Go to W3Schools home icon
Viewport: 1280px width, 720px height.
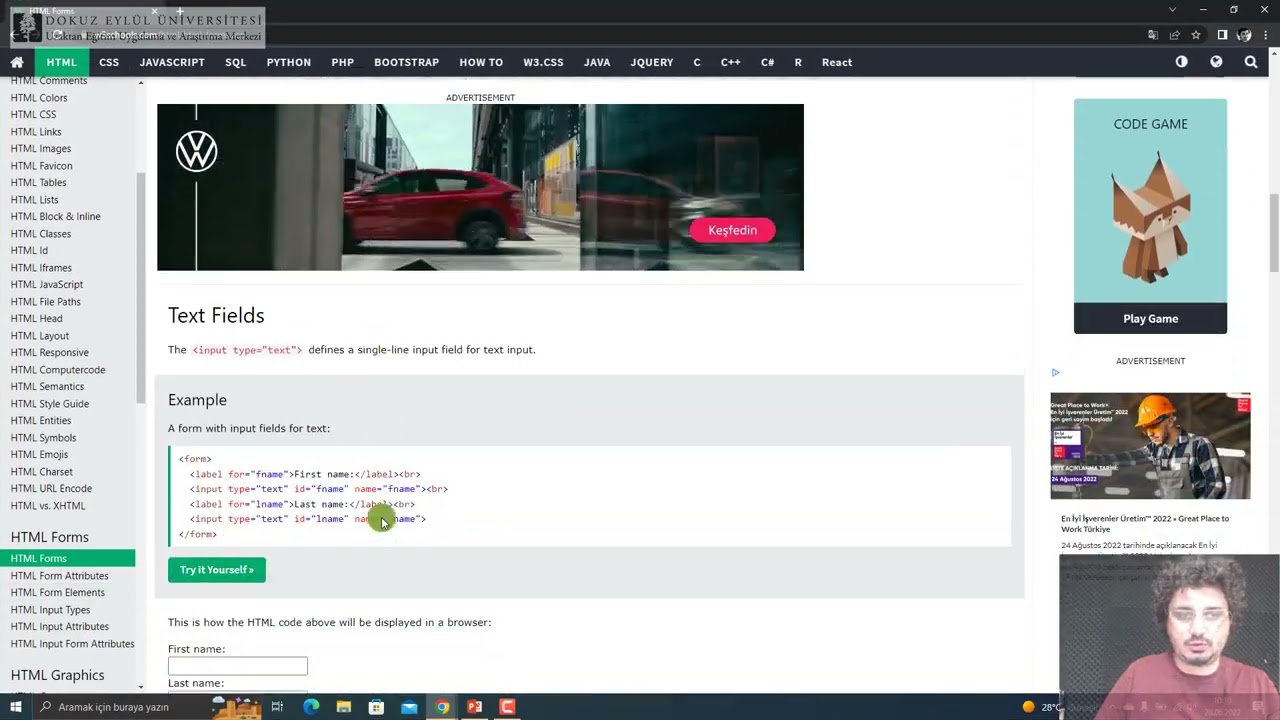(17, 62)
